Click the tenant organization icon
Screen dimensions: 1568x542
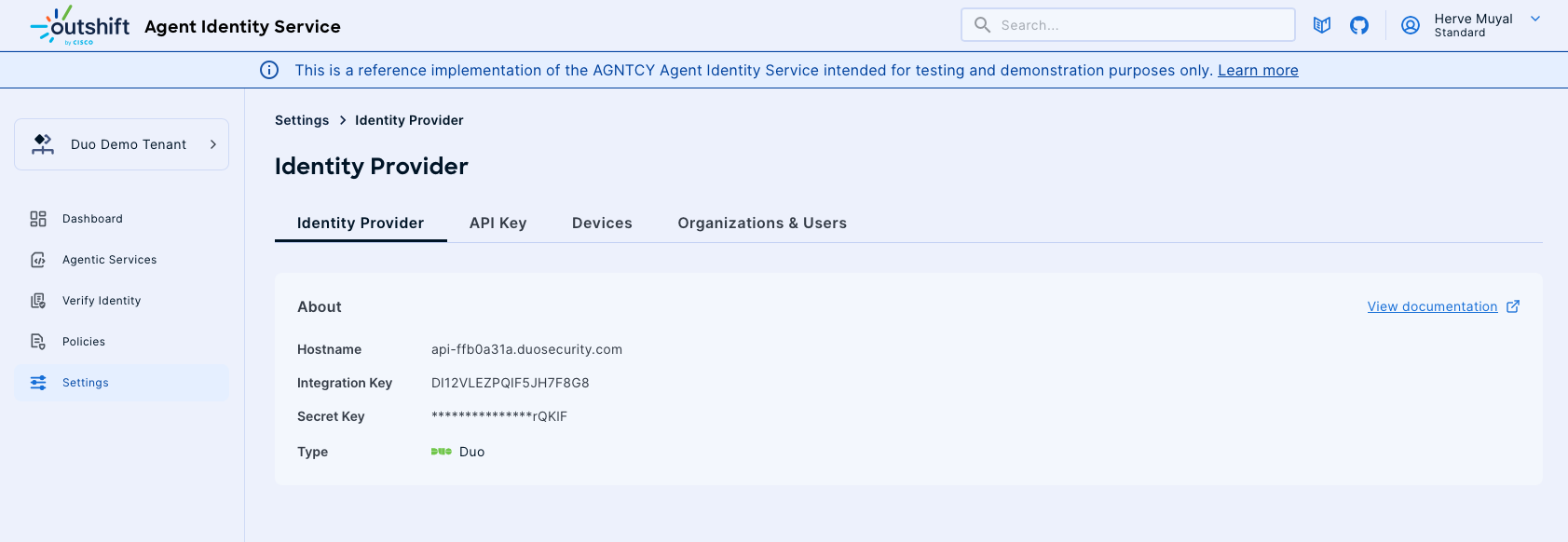click(x=43, y=144)
